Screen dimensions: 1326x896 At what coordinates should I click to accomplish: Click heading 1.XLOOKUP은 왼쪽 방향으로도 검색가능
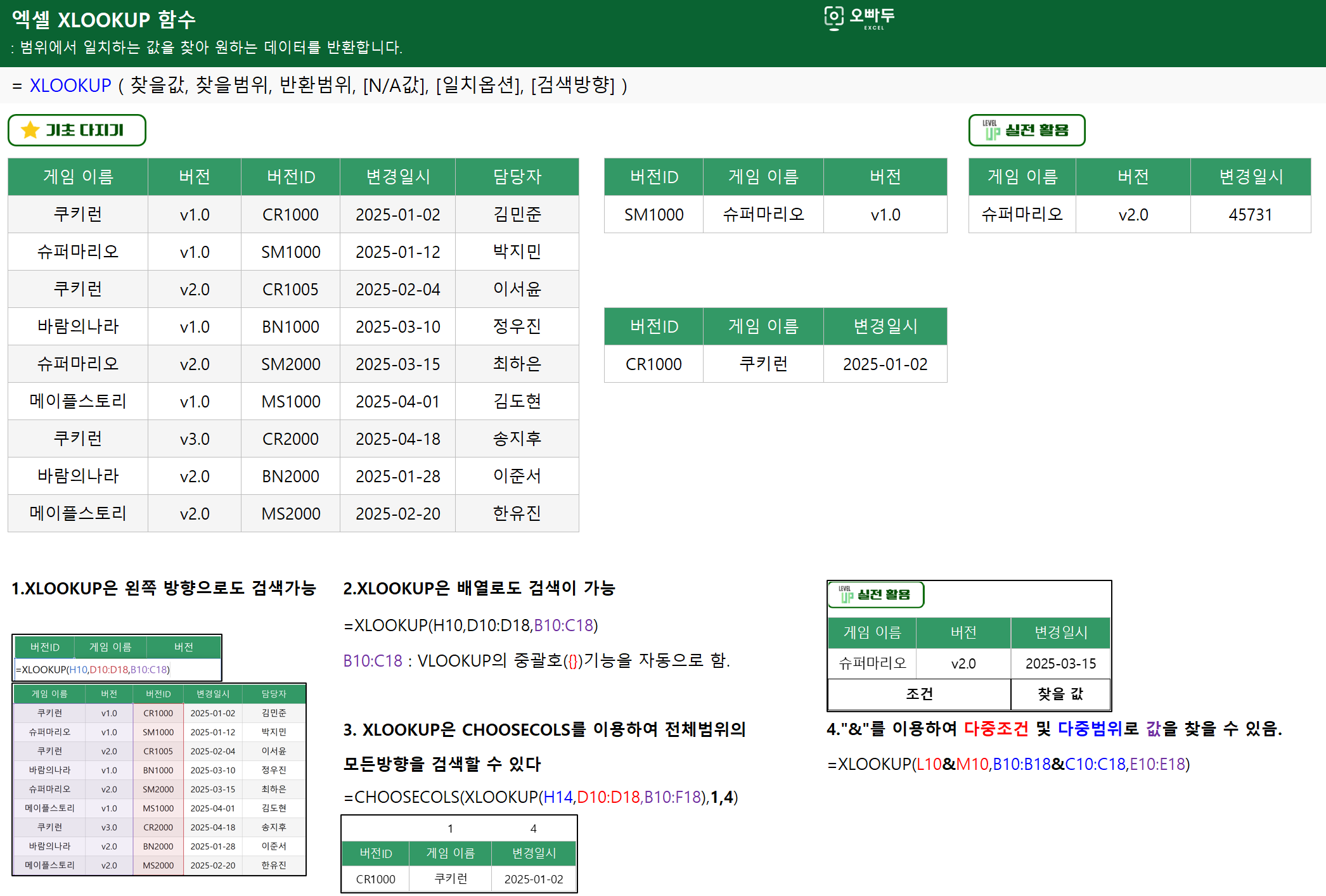click(x=164, y=588)
